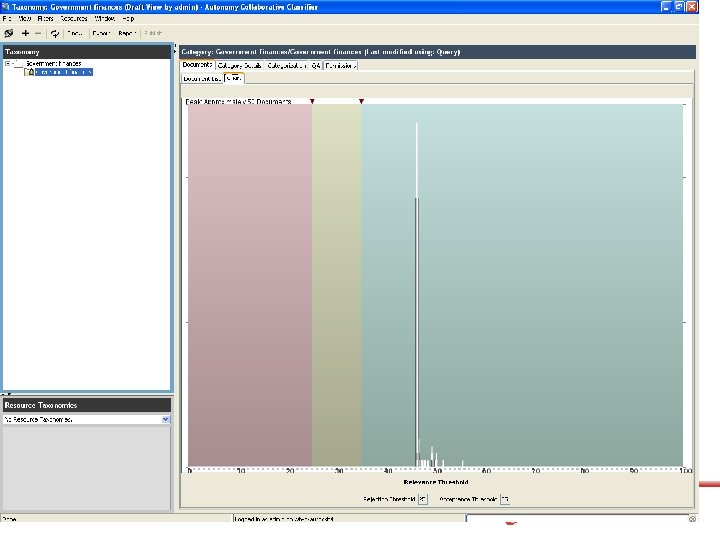Image resolution: width=720 pixels, height=540 pixels.
Task: Click the acceptance threshold red triangle marker
Action: coord(361,101)
